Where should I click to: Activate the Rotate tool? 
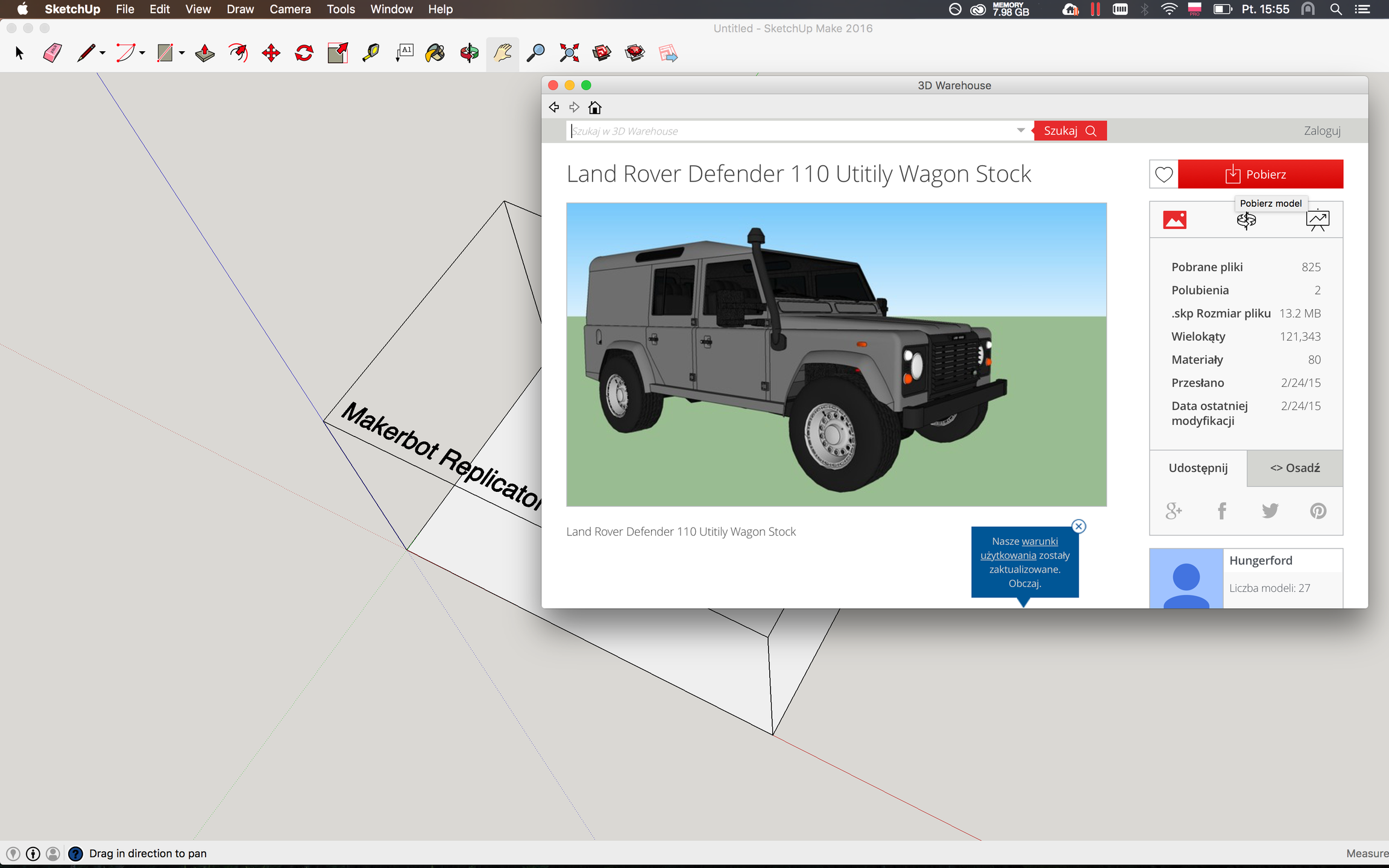304,53
